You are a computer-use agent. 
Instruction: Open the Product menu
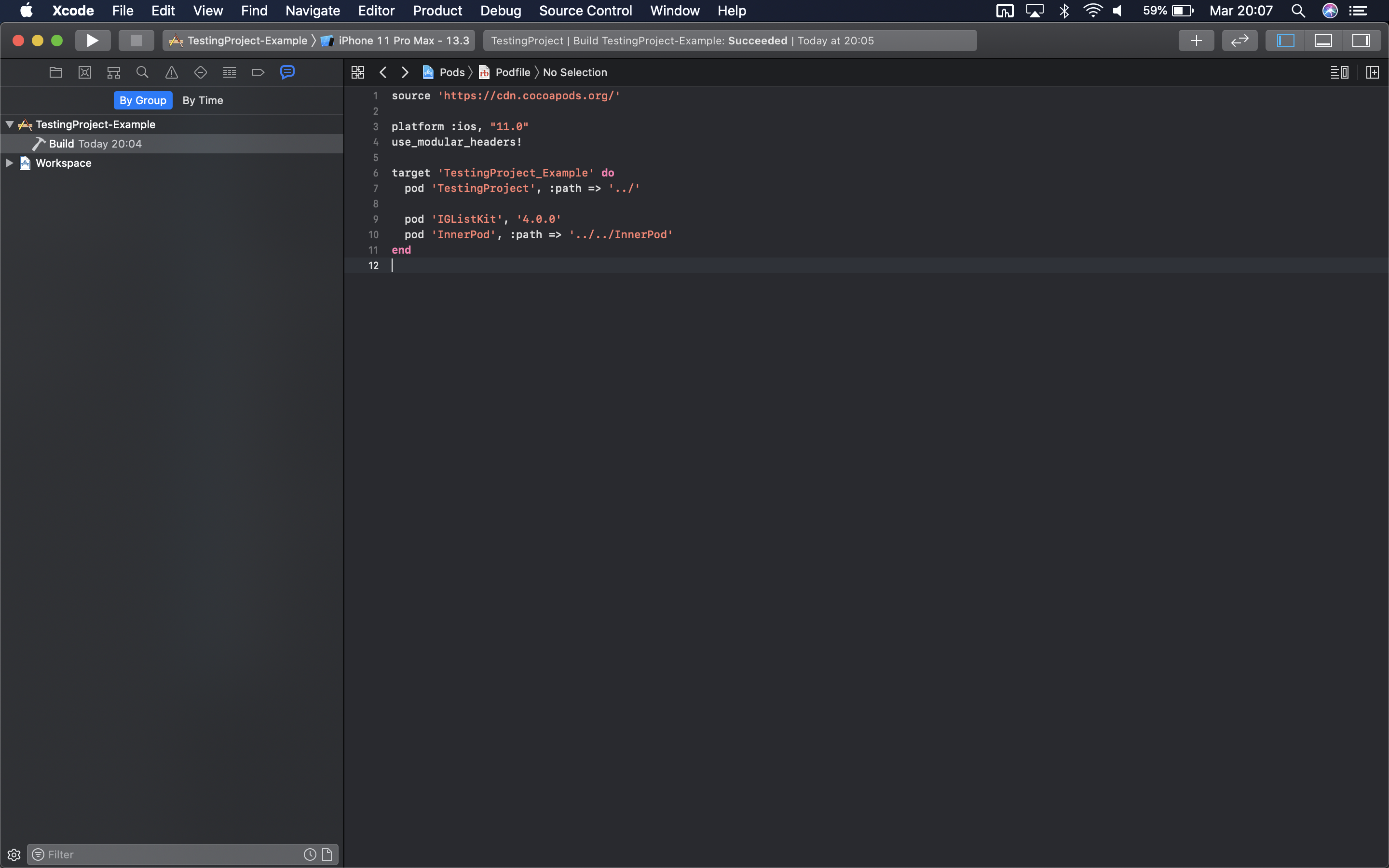tap(437, 11)
